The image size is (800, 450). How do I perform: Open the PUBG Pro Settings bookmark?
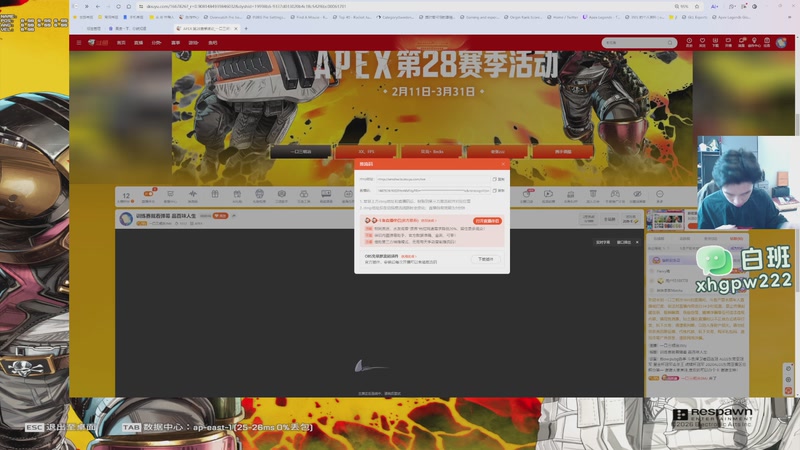pos(266,17)
